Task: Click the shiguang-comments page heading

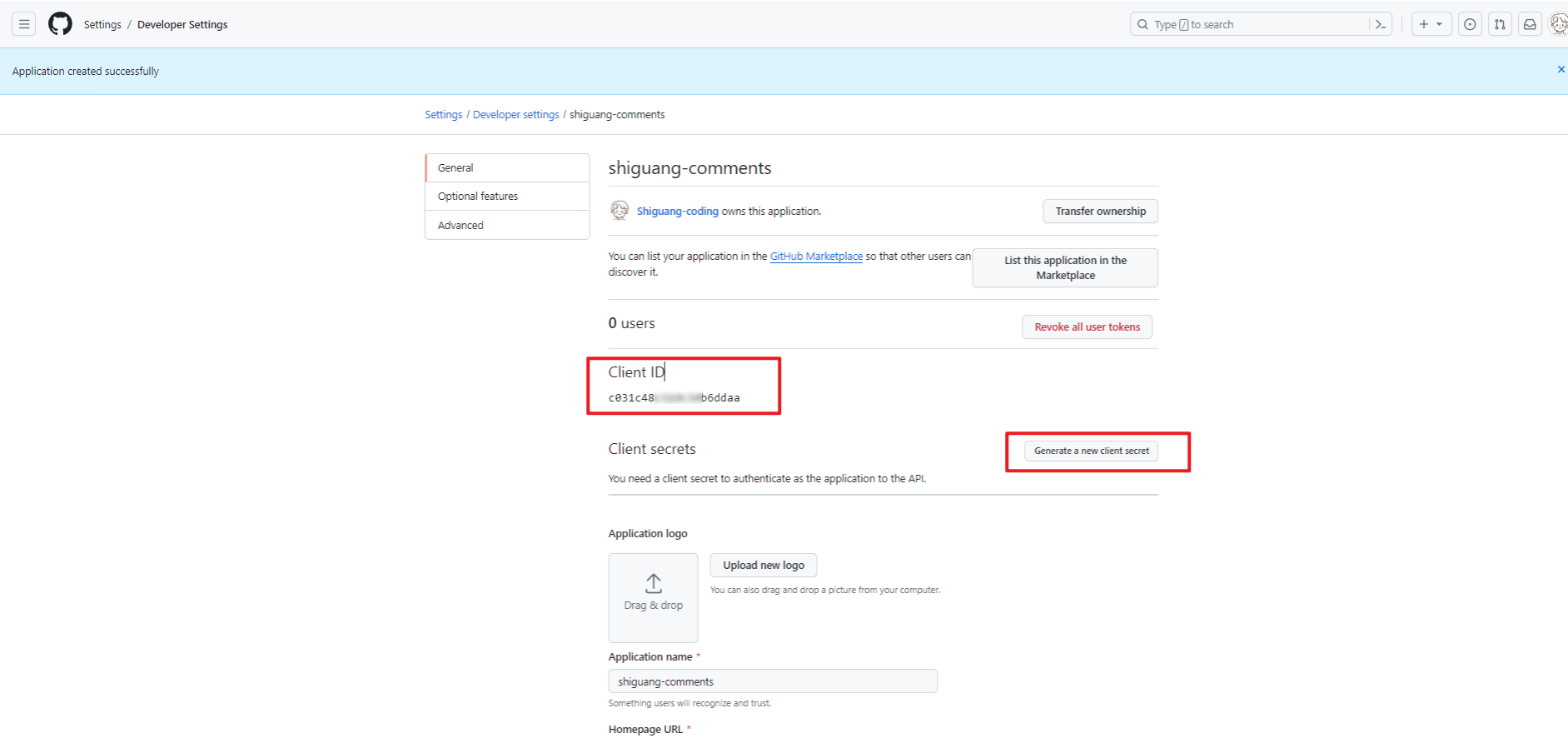Action: coord(689,167)
